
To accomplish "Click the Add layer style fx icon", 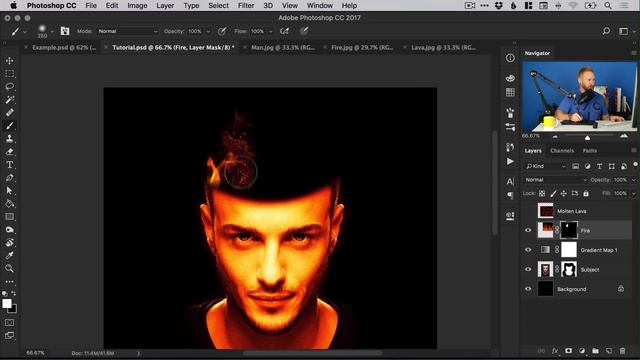I will tap(555, 351).
